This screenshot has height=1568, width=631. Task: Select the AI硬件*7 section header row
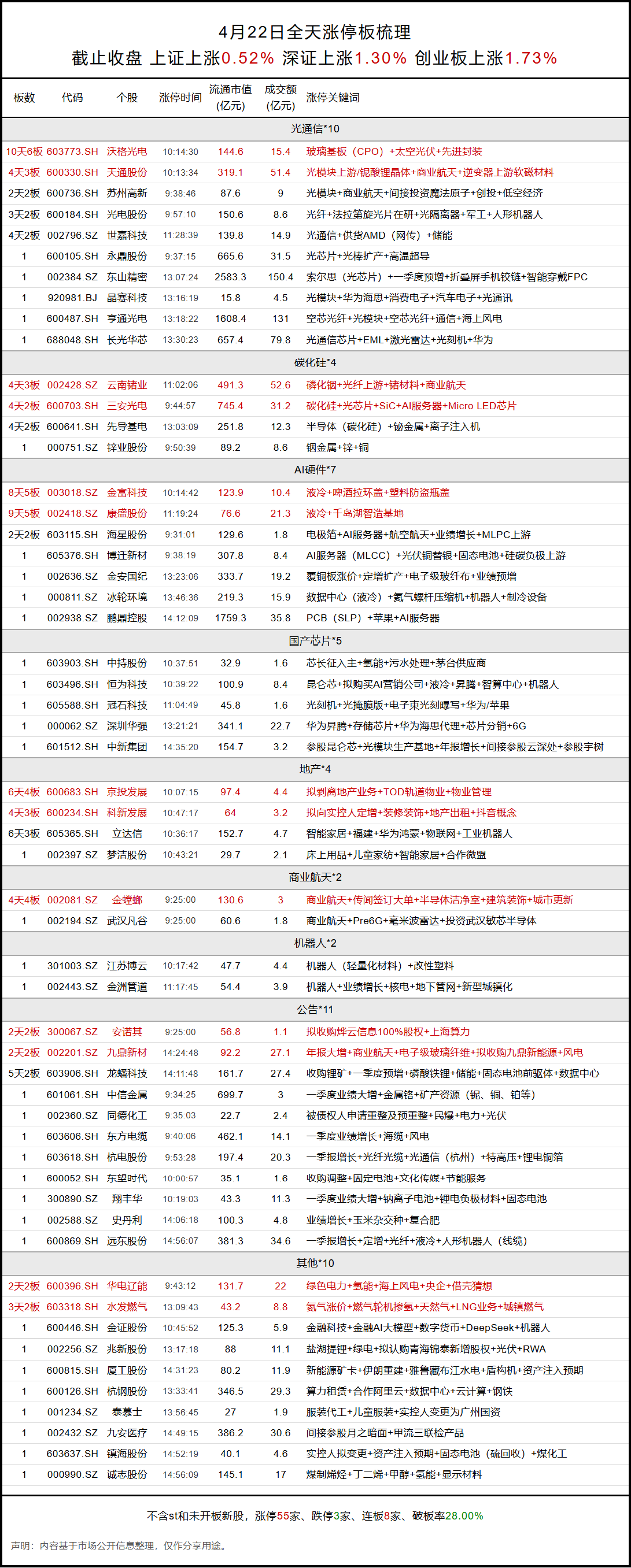315,469
